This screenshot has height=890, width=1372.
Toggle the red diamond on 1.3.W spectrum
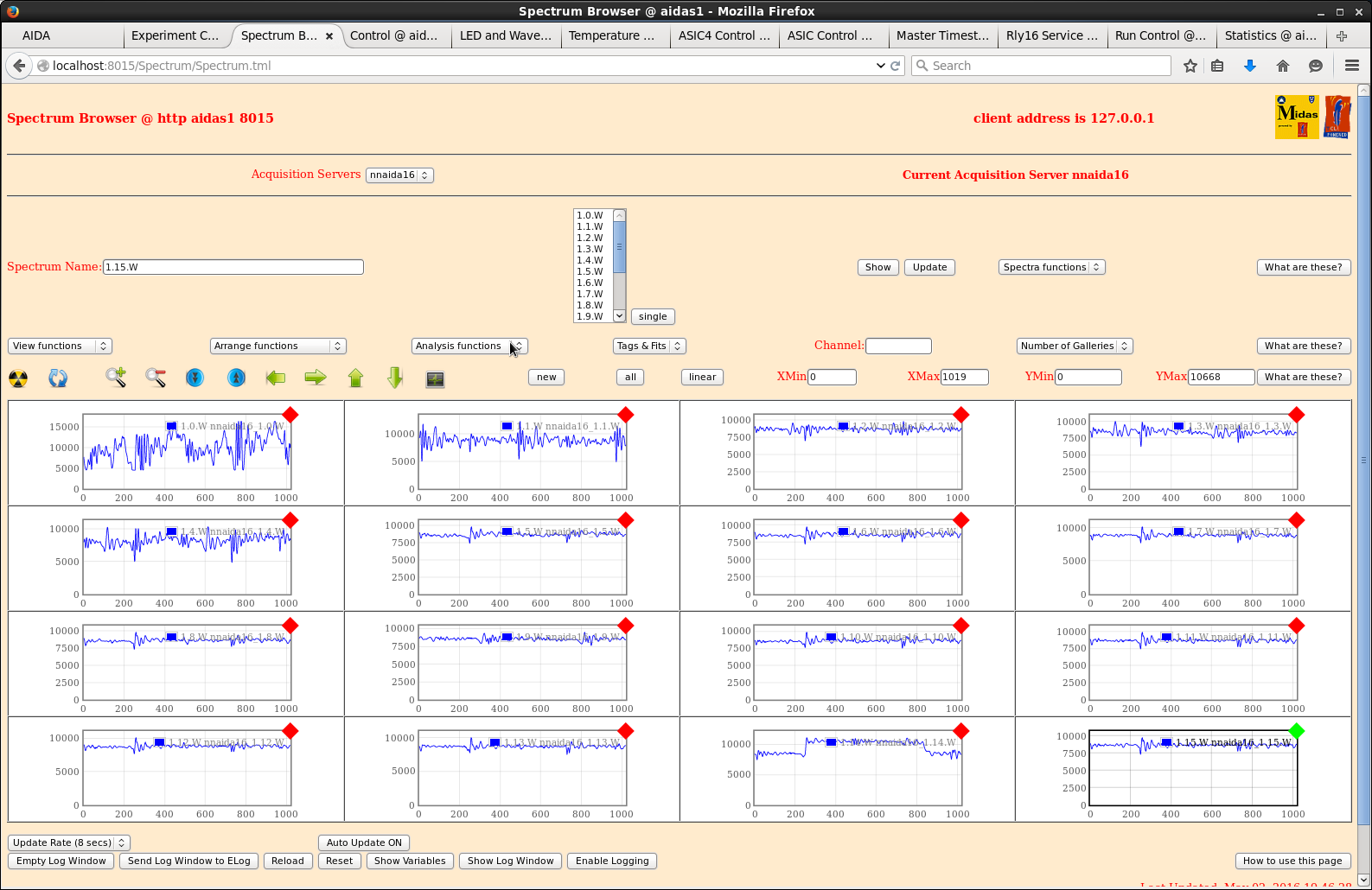click(x=1296, y=415)
